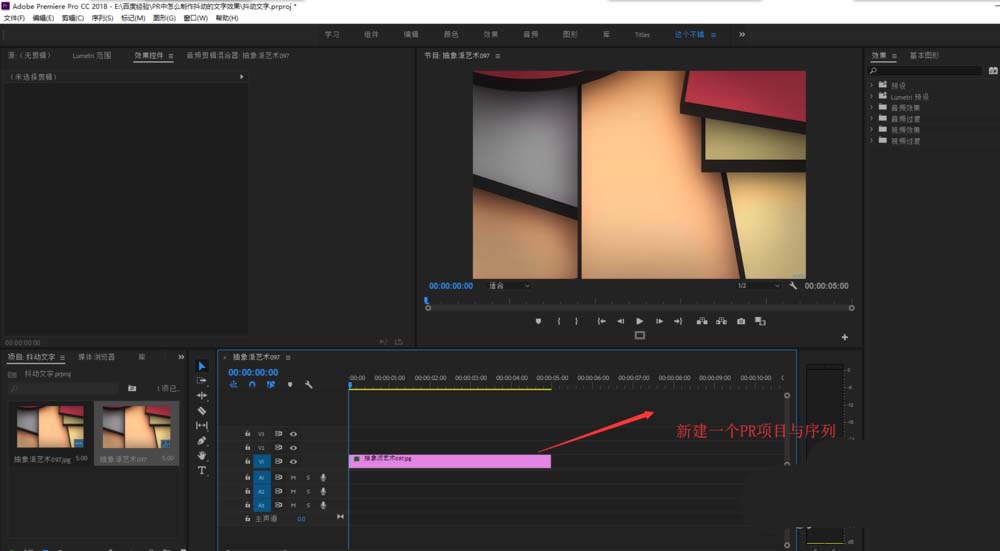Pick the Hand tool
The width and height of the screenshot is (1000, 551).
pyautogui.click(x=202, y=455)
